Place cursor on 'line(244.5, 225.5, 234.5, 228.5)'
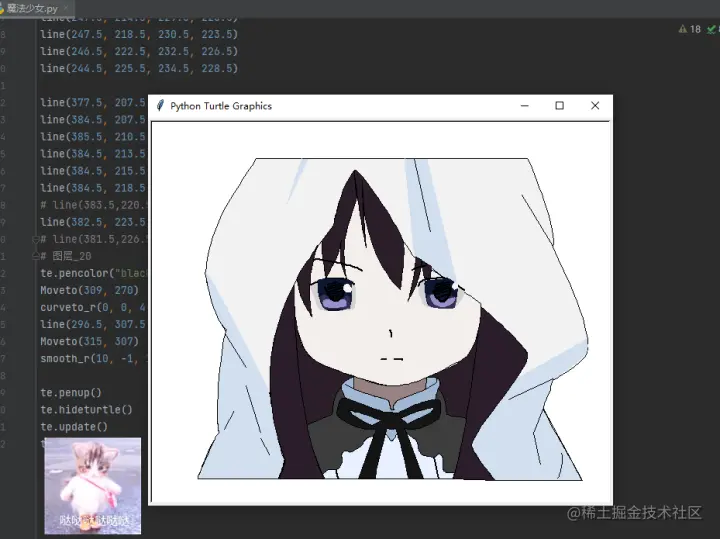Viewport: 720px width, 539px height. click(139, 68)
